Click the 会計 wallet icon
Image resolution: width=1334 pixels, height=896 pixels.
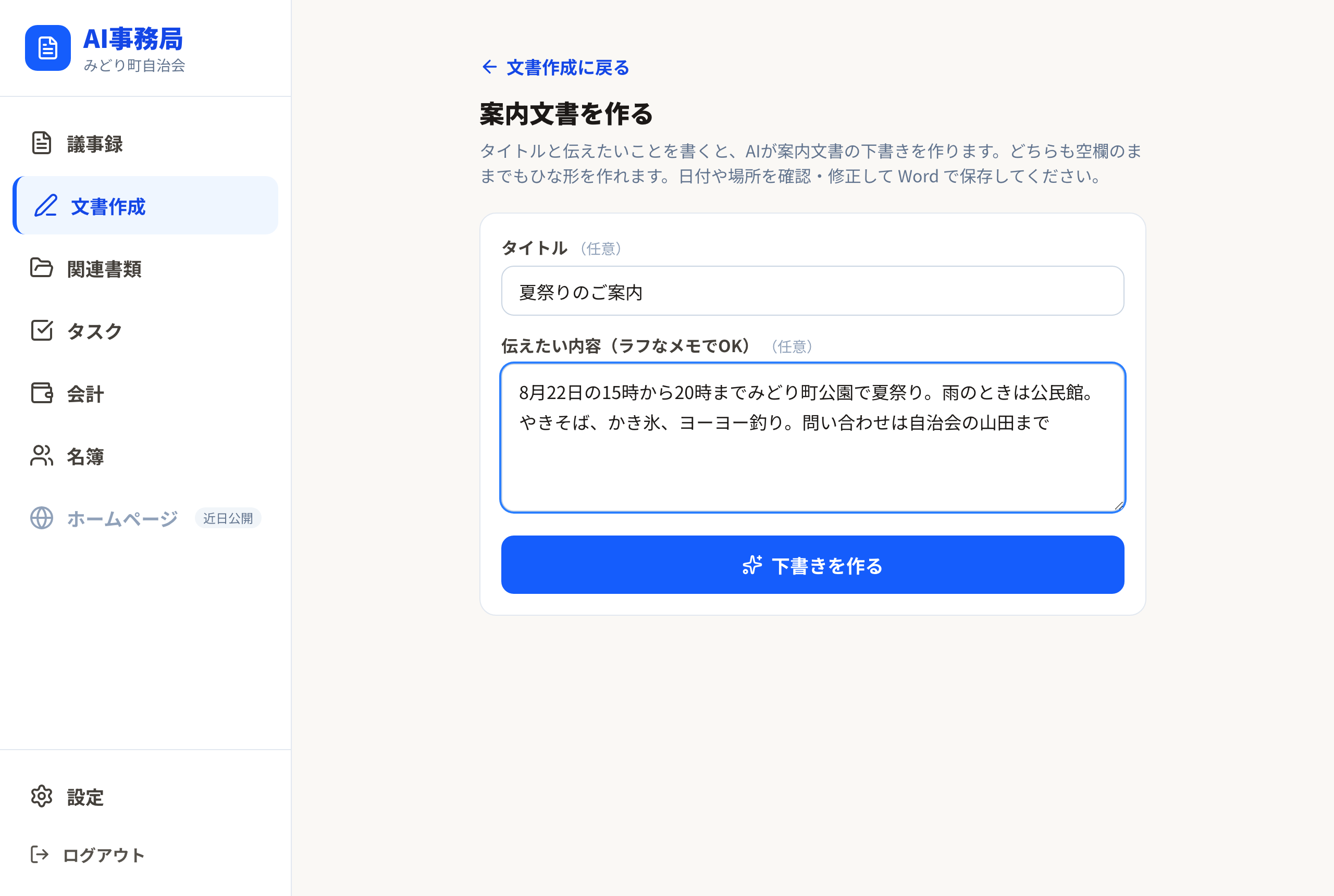[42, 393]
